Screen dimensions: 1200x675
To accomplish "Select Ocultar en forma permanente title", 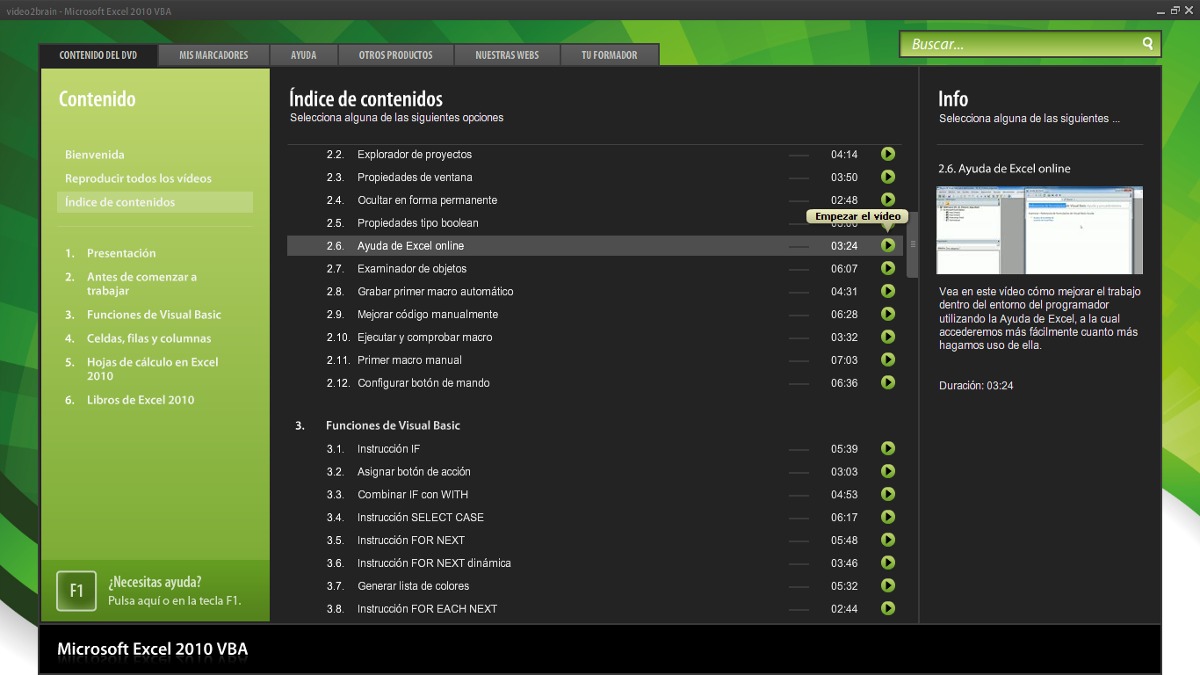I will coord(427,200).
